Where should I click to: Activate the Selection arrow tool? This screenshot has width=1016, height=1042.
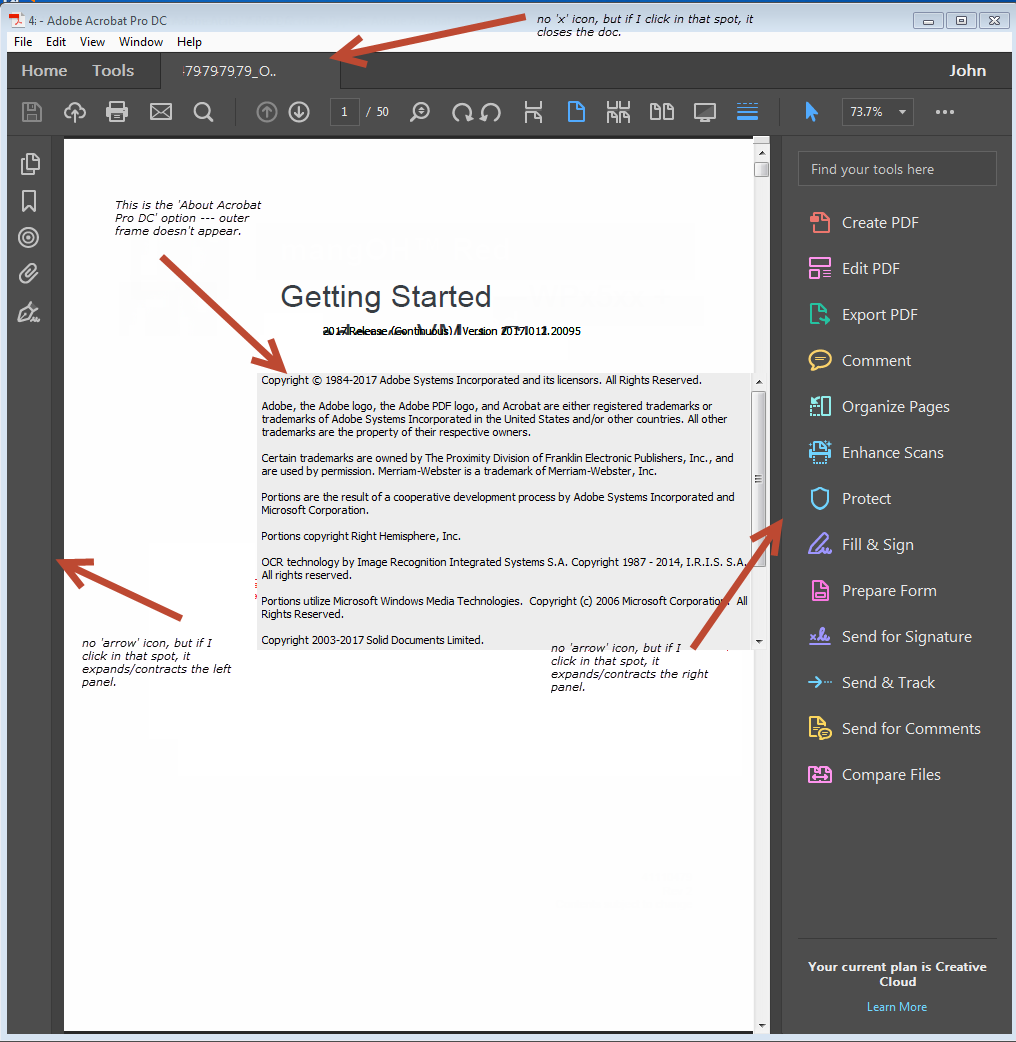[x=811, y=112]
